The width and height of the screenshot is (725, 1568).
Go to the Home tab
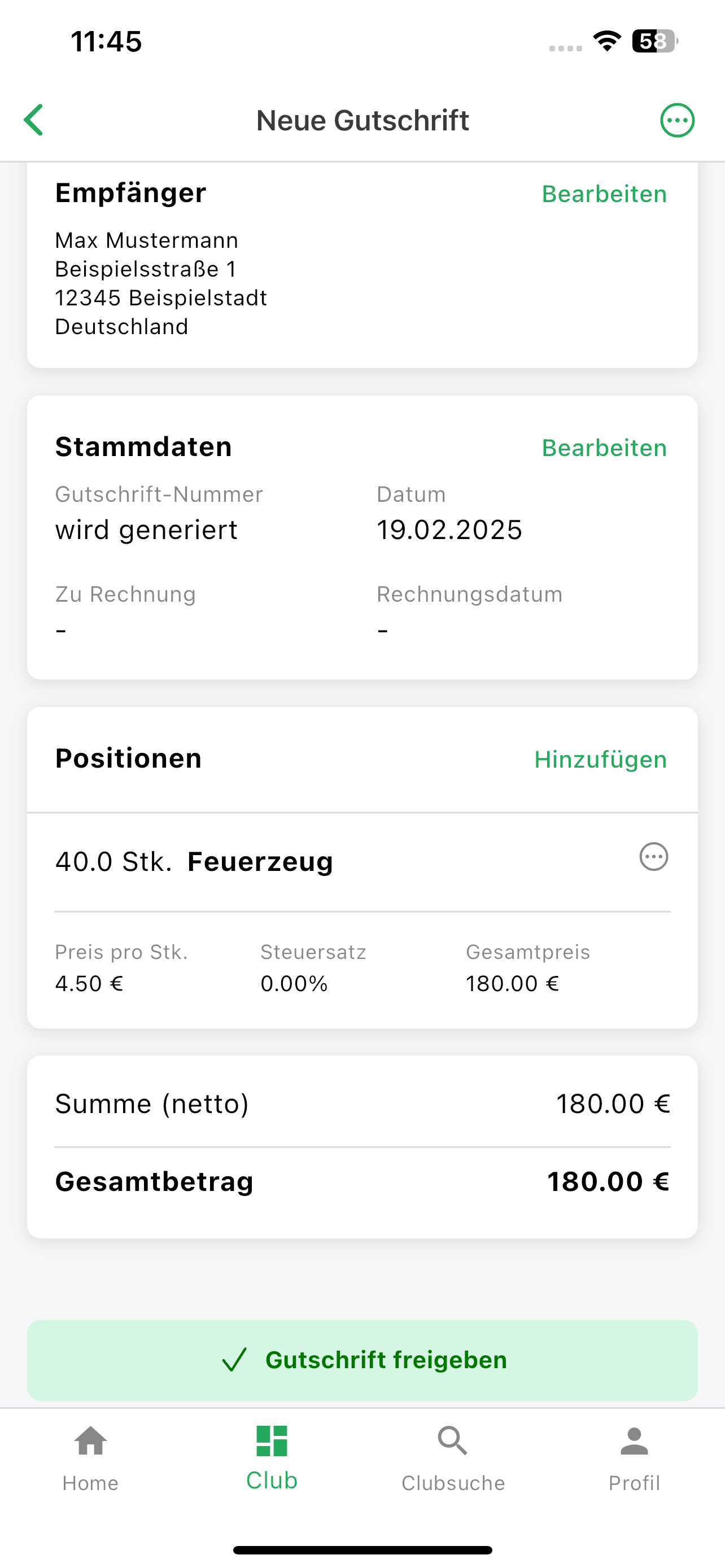point(90,1458)
